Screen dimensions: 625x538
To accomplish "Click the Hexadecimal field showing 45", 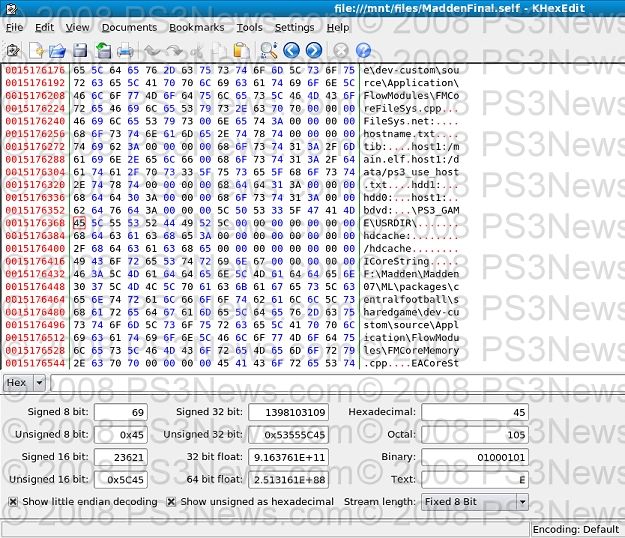I will [475, 412].
